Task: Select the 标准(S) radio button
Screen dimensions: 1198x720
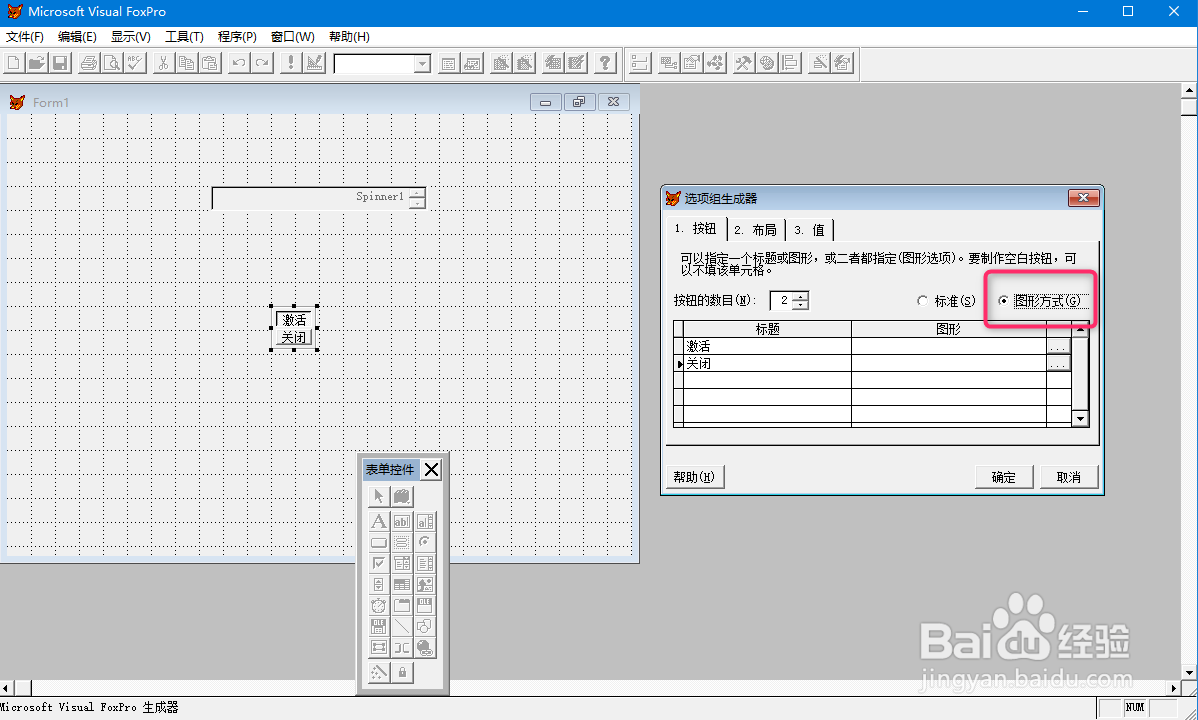Action: click(x=946, y=301)
